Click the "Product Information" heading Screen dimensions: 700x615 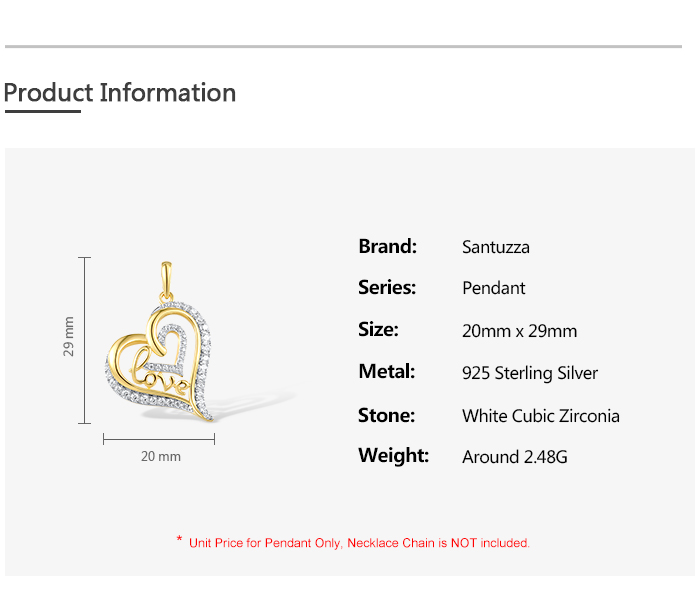point(120,93)
